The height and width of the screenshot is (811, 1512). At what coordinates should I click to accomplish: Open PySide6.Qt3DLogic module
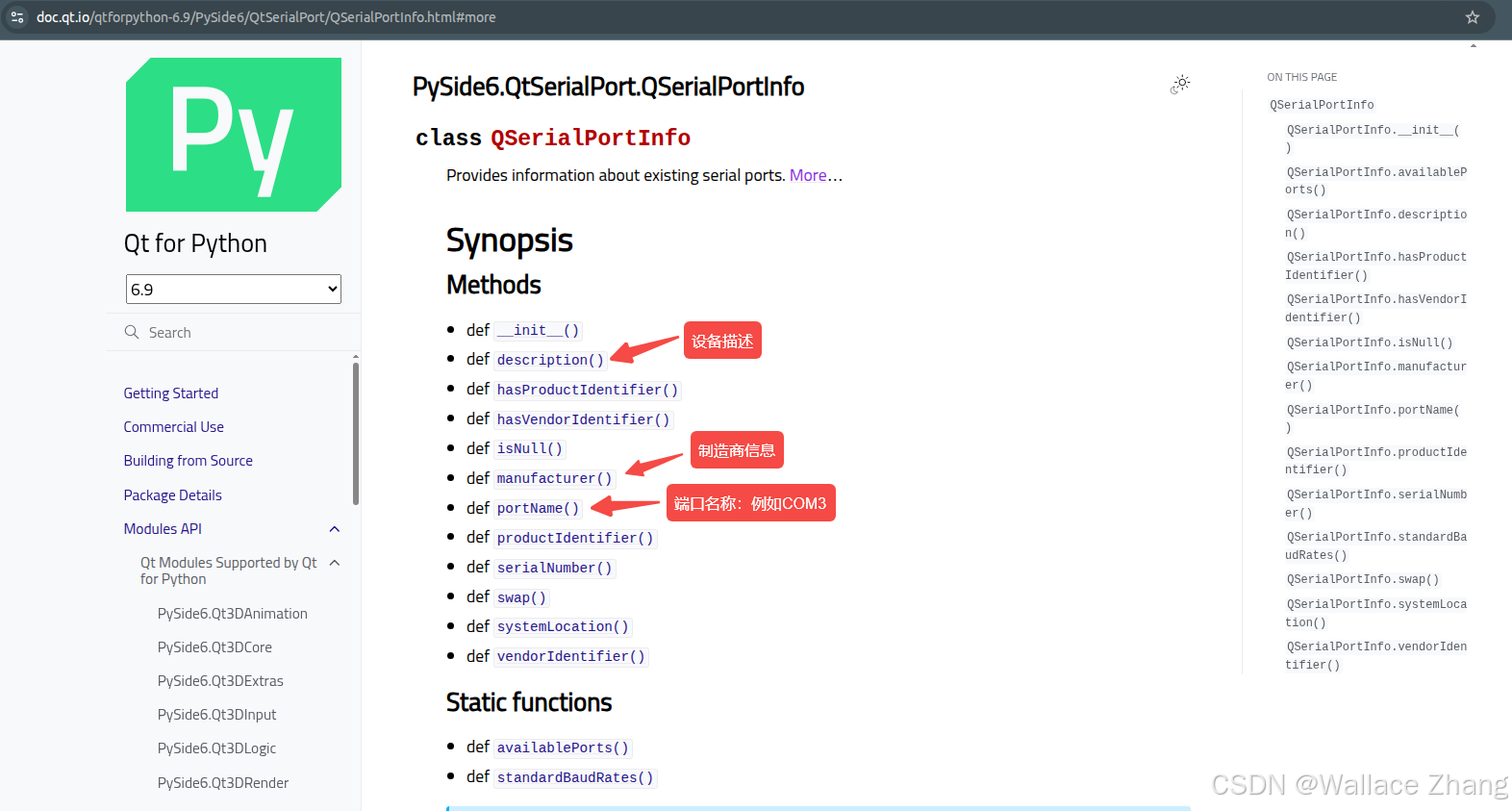point(217,748)
